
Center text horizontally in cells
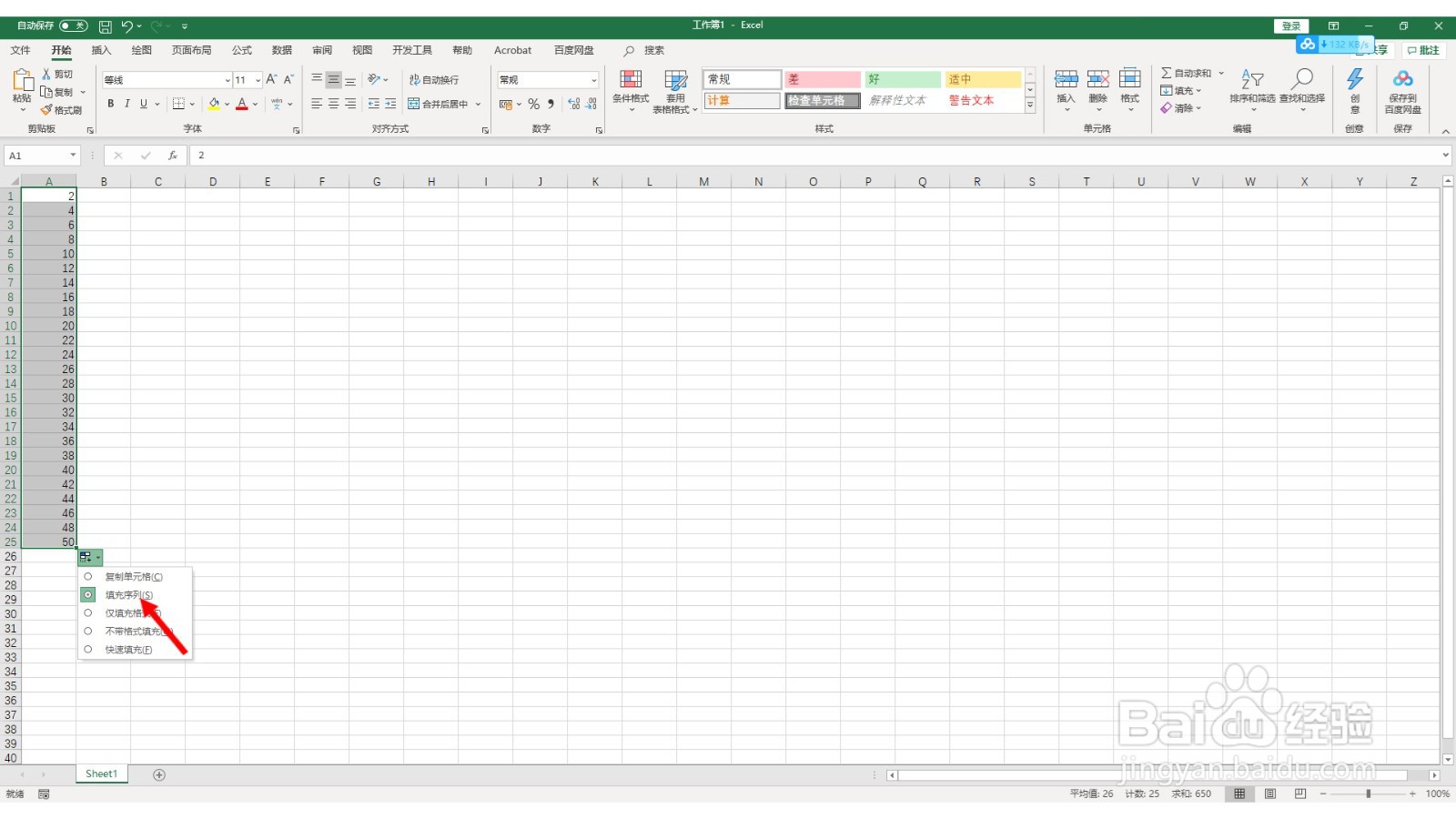(x=334, y=104)
